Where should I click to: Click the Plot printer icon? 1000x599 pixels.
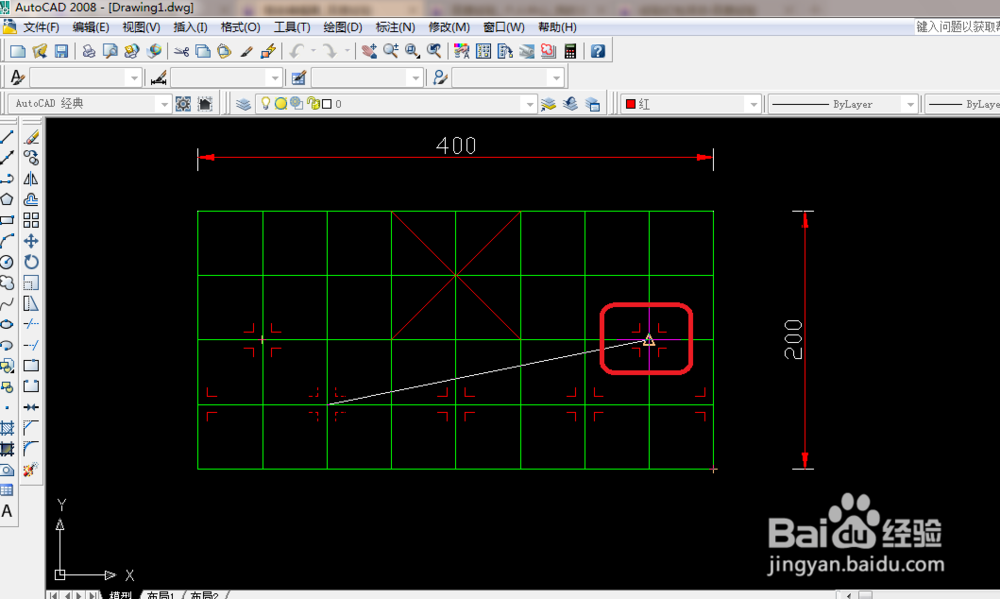(89, 51)
